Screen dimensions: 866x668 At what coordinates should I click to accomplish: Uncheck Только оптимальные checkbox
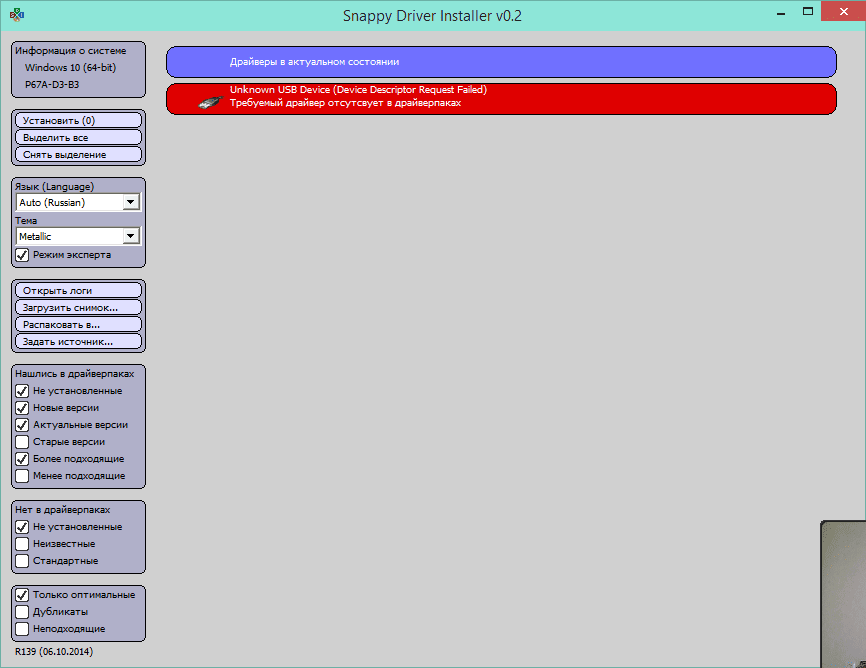point(22,595)
